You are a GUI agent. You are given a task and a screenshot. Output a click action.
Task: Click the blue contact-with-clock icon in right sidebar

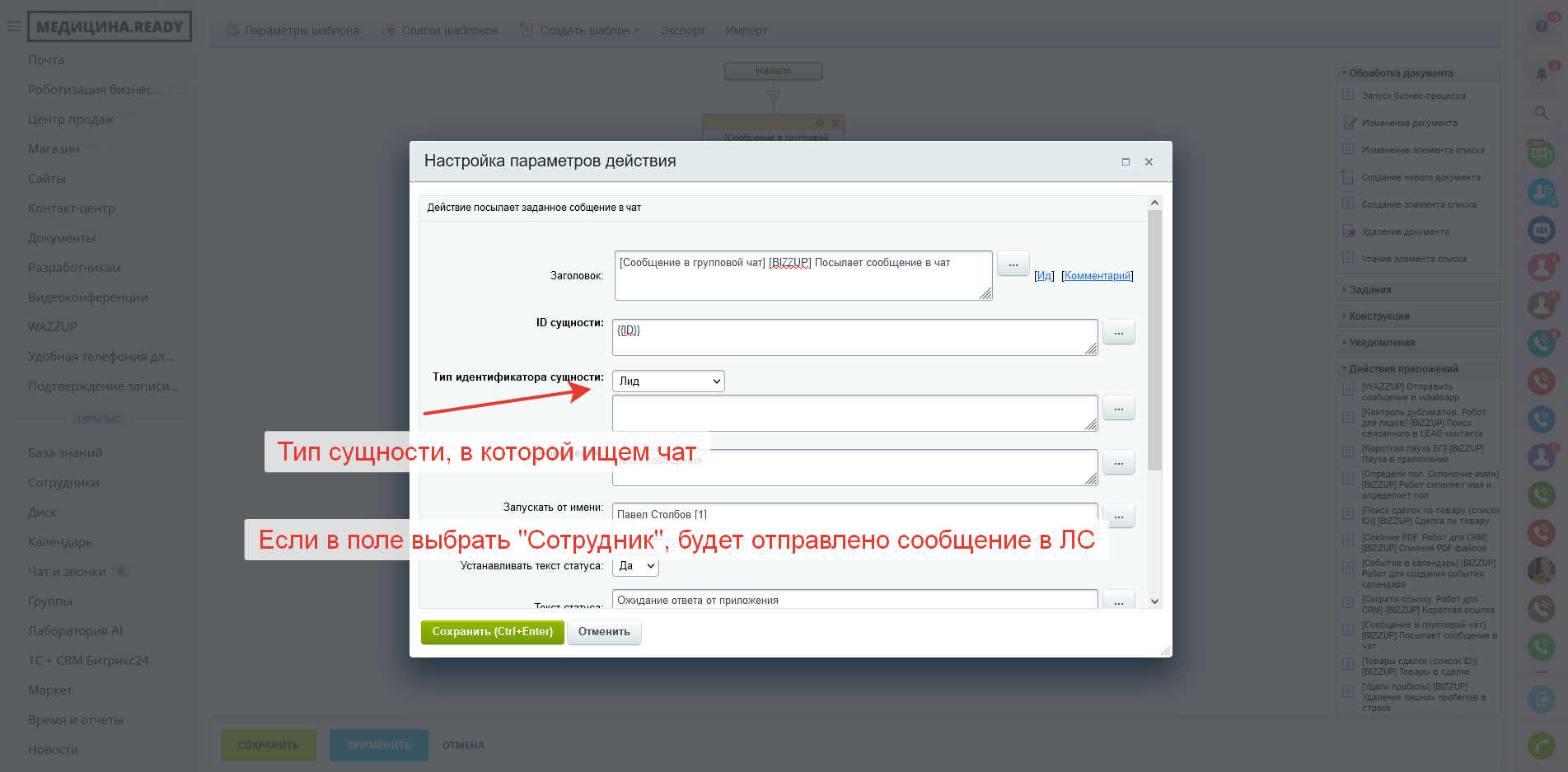click(1542, 192)
